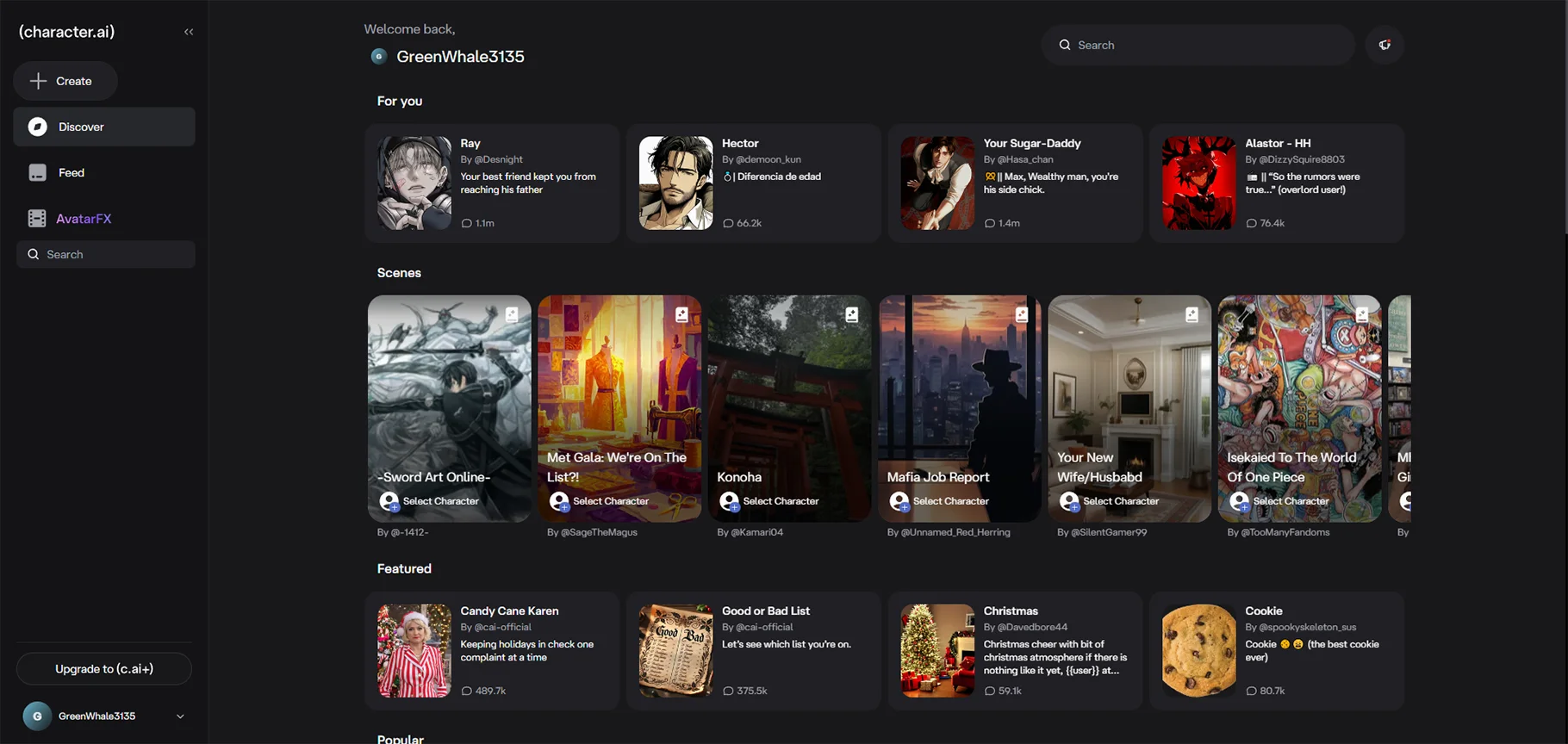The width and height of the screenshot is (1568, 744).
Task: Click scene author @TooManyFandoms
Action: point(1285,532)
